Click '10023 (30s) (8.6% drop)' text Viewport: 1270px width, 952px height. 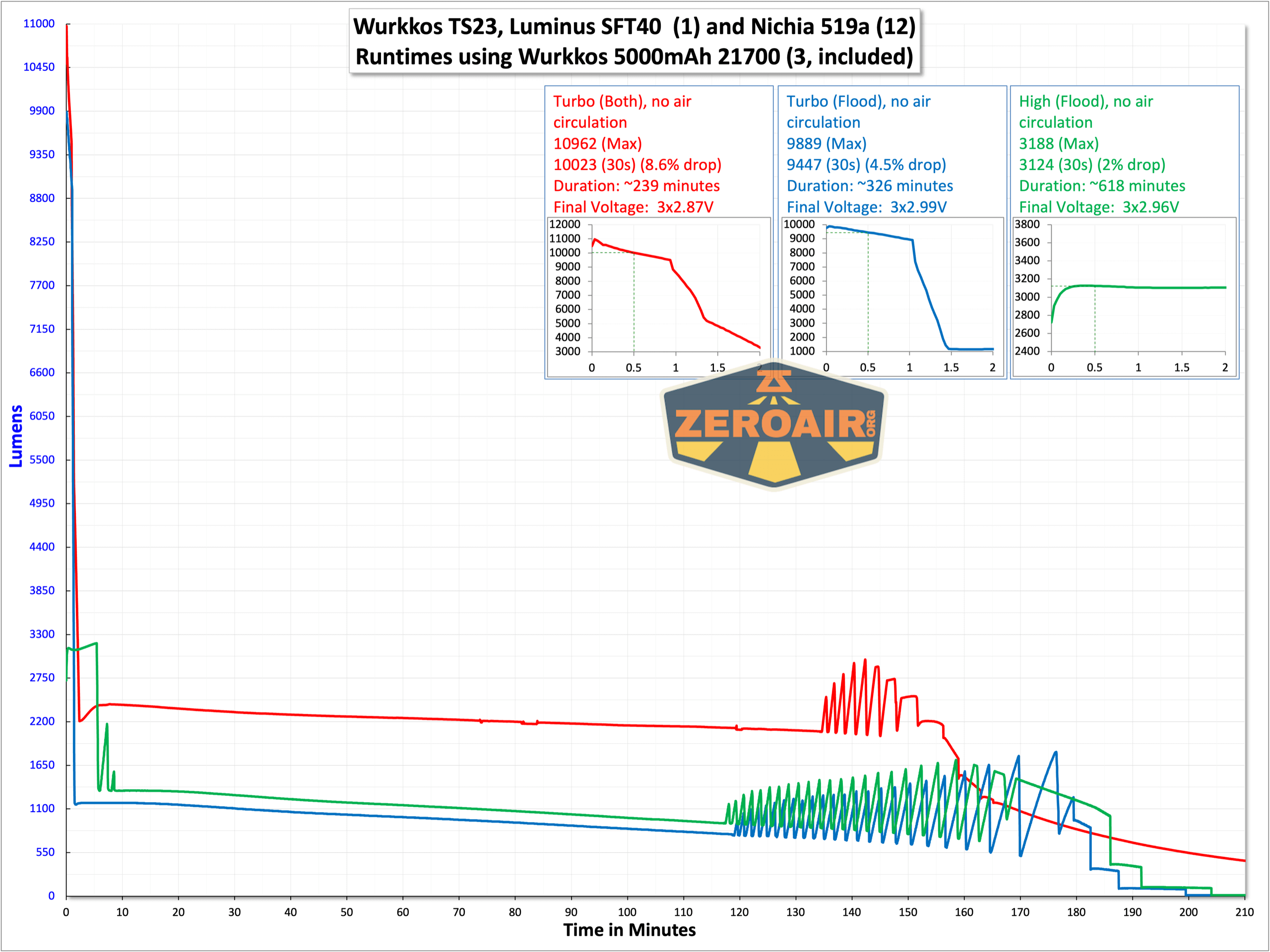point(637,165)
